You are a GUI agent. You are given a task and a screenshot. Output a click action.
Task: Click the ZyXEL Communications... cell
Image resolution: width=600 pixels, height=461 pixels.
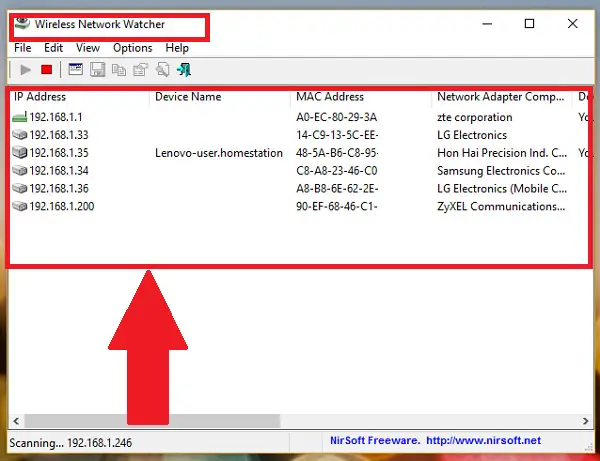[501, 207]
